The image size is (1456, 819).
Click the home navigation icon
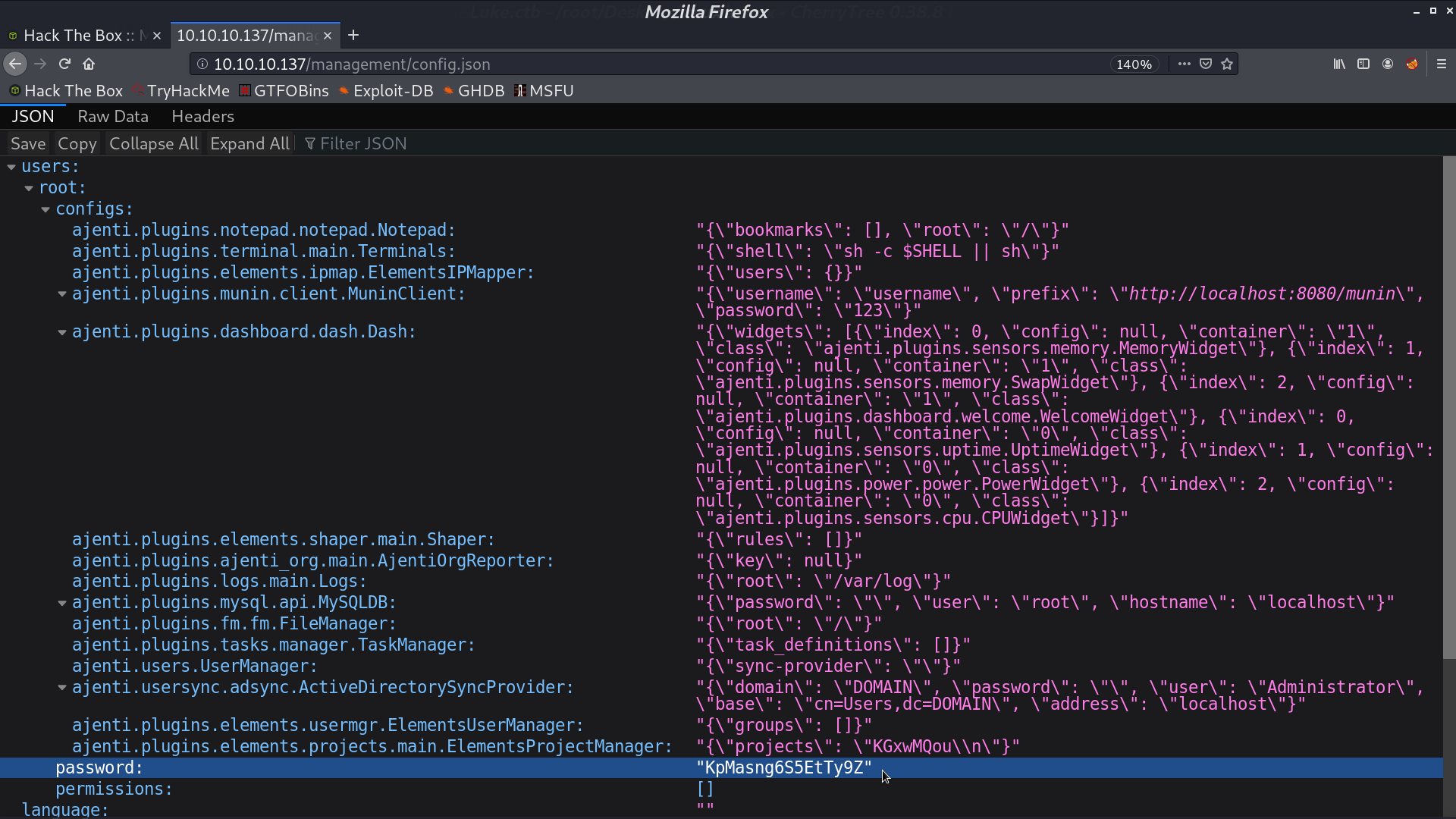coord(89,64)
